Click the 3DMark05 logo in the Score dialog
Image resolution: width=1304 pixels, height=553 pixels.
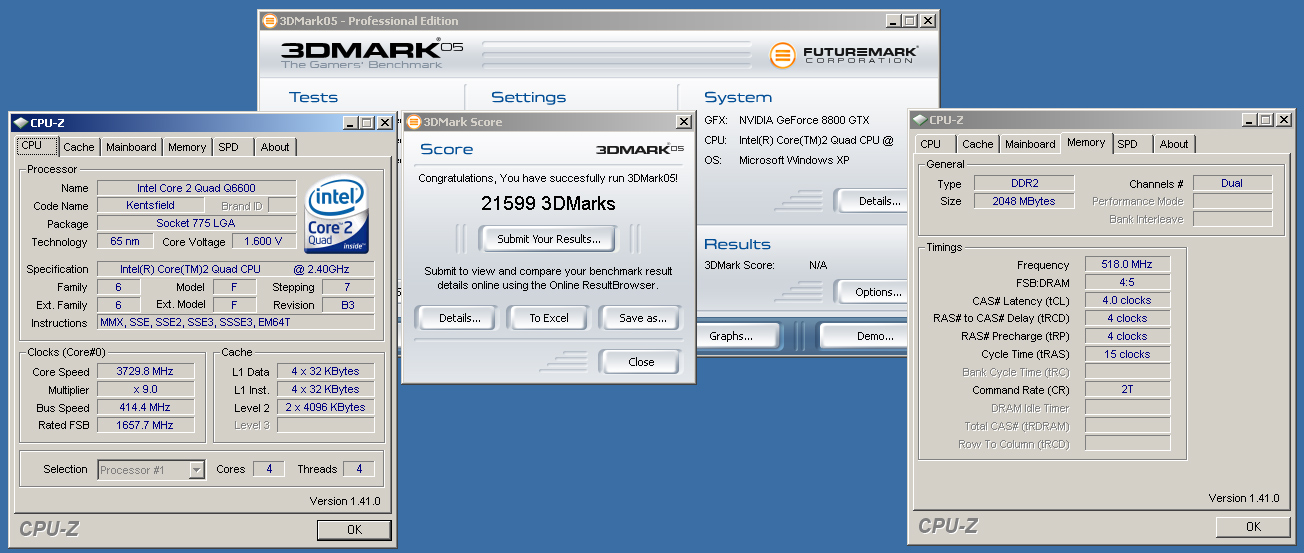[x=640, y=149]
